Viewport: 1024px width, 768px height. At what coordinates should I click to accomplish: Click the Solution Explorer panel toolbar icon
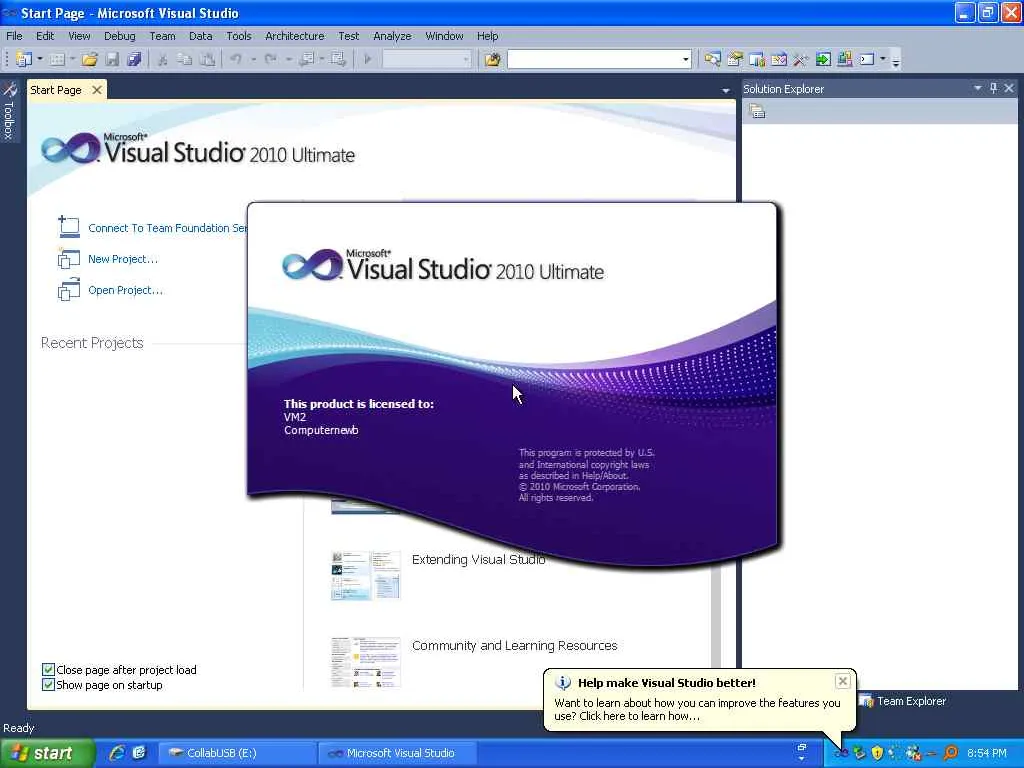(757, 112)
